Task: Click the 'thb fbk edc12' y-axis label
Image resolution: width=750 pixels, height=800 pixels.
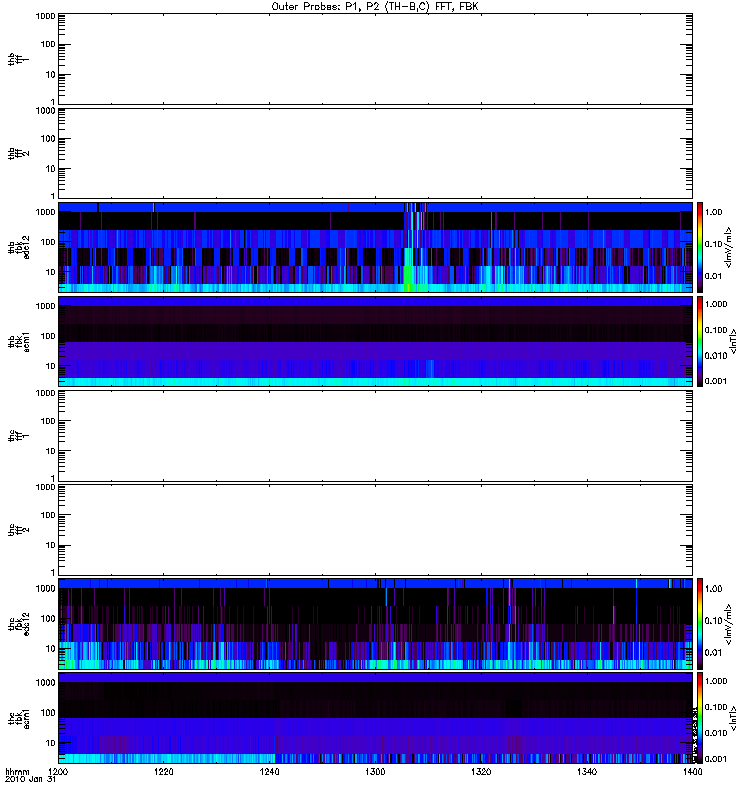Action: point(19,247)
